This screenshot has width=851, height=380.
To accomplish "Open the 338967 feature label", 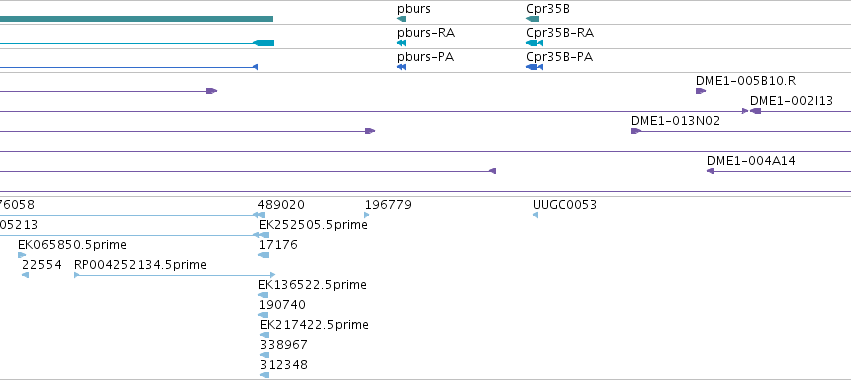I will 283,345.
